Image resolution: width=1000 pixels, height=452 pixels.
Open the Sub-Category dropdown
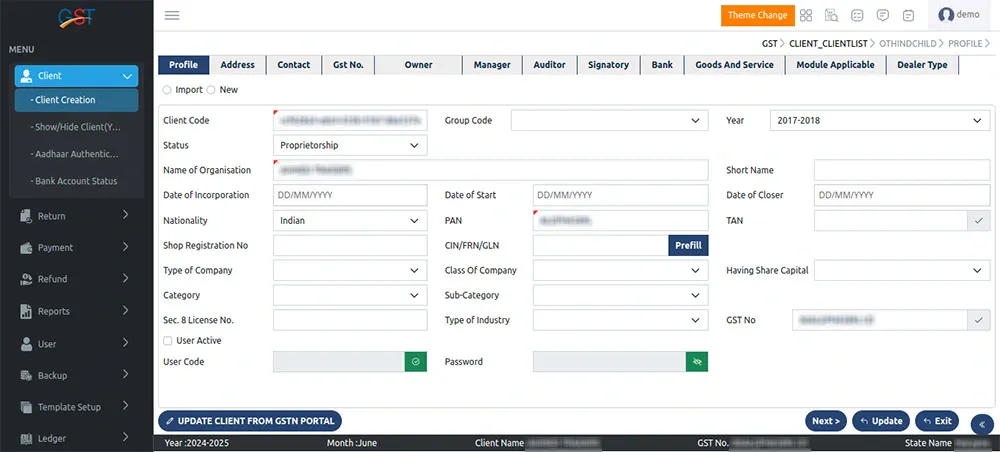(621, 295)
